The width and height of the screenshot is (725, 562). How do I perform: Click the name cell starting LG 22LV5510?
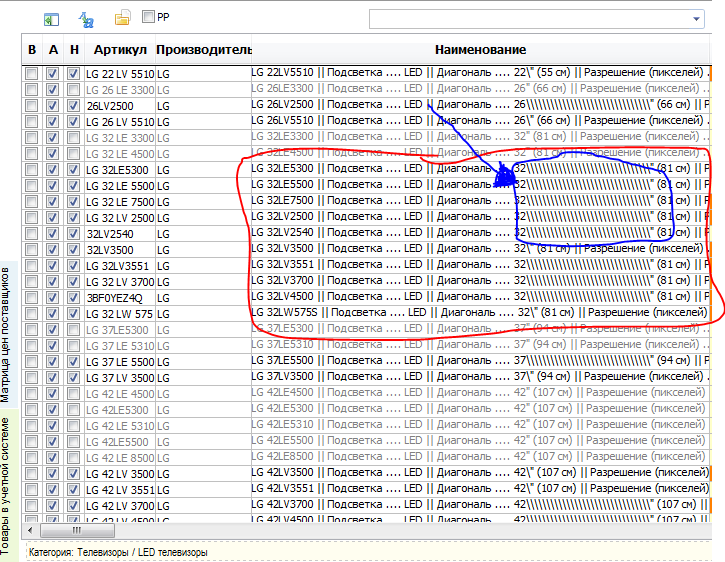point(480,73)
